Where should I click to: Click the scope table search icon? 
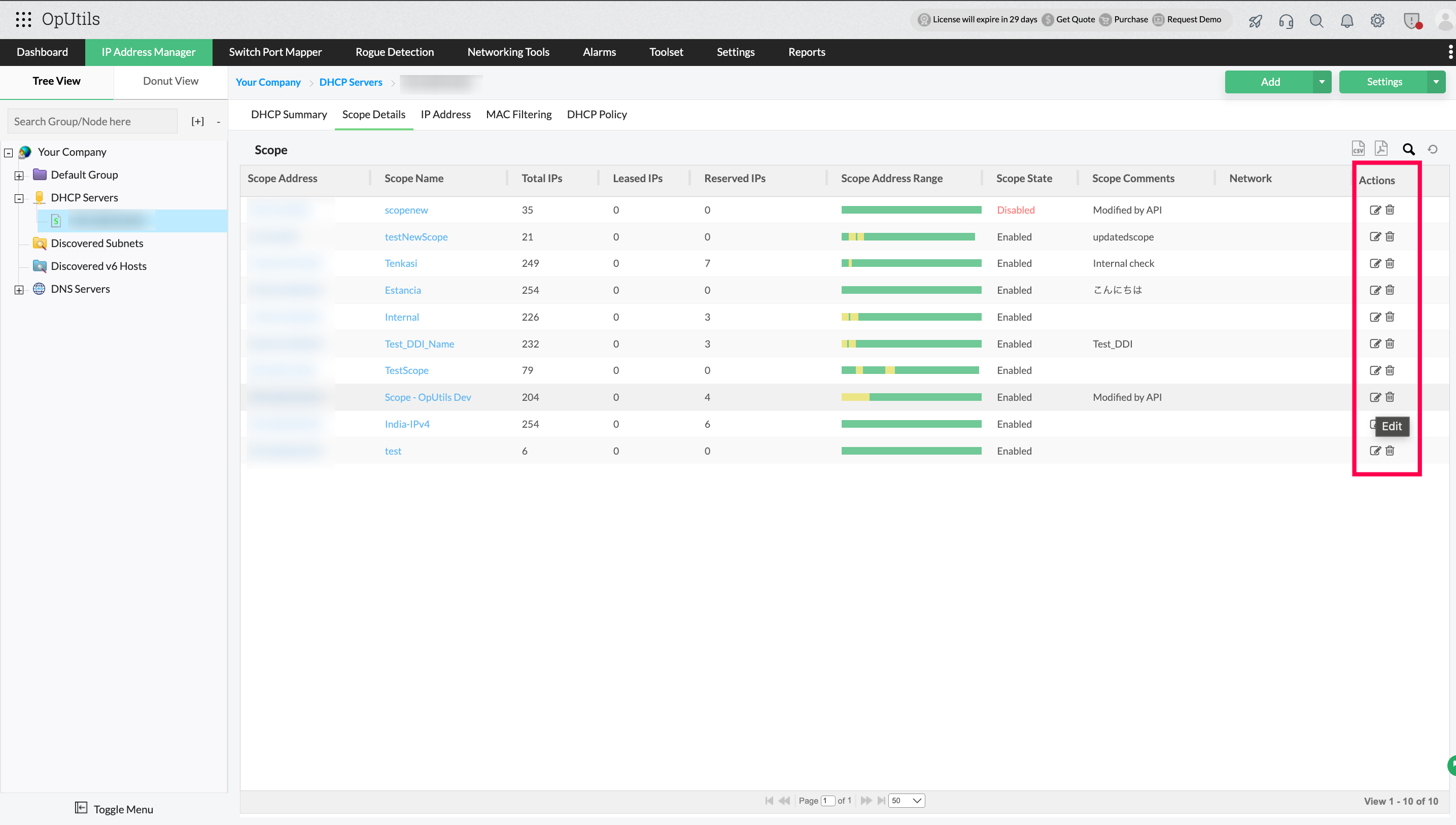[1408, 150]
